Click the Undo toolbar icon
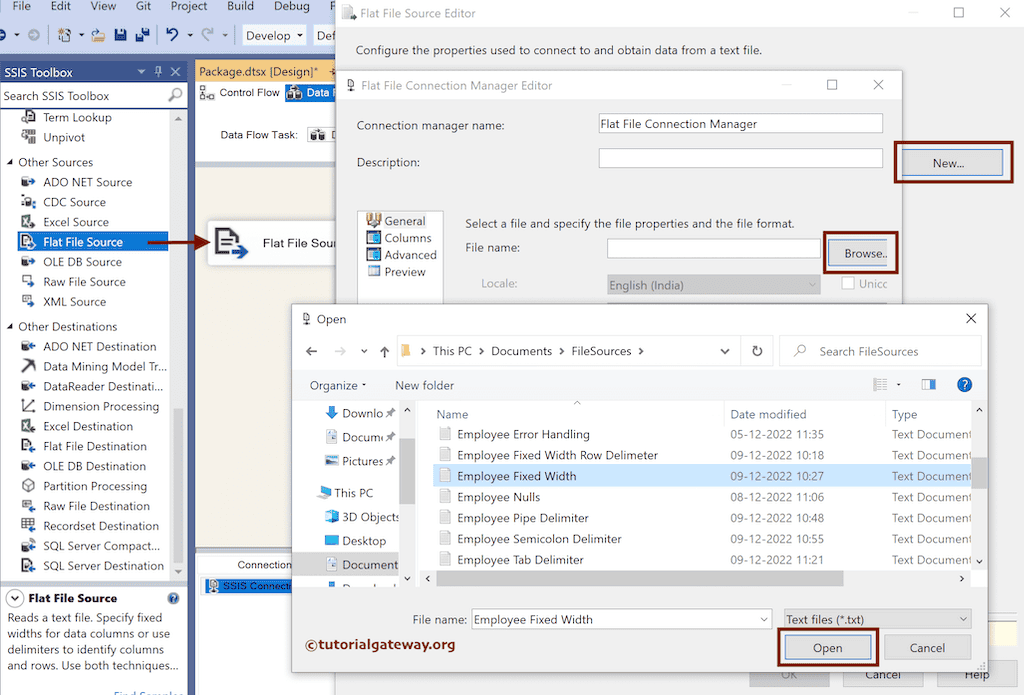Image resolution: width=1024 pixels, height=695 pixels. [x=174, y=33]
